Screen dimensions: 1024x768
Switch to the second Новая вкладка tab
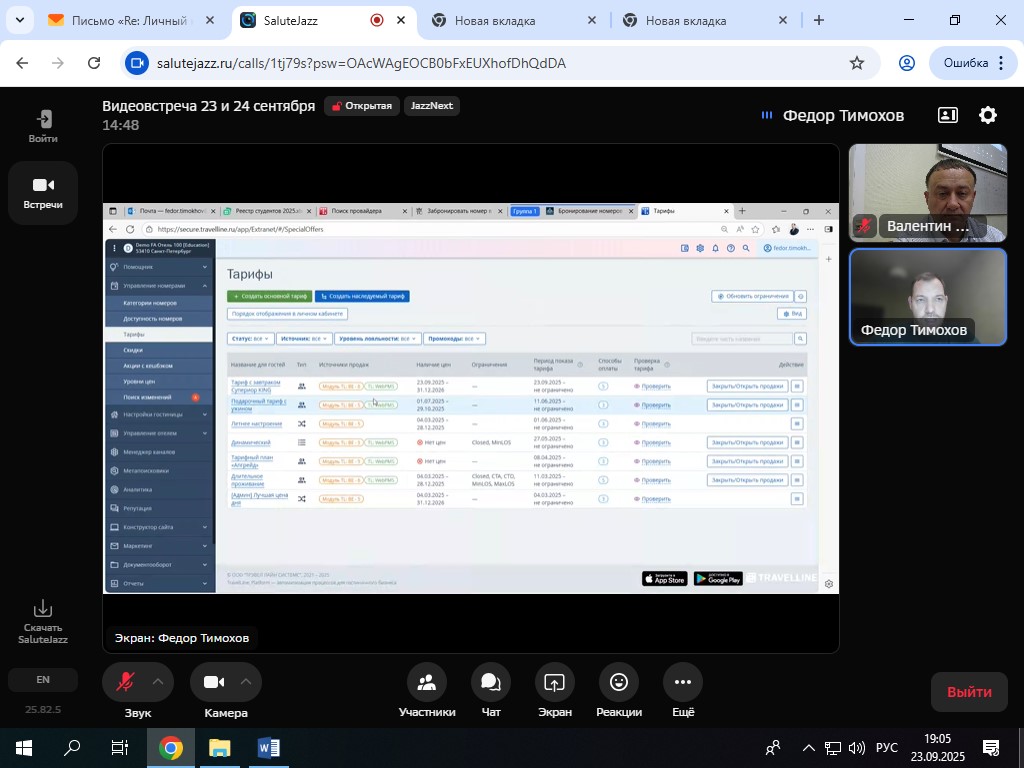coord(685,20)
